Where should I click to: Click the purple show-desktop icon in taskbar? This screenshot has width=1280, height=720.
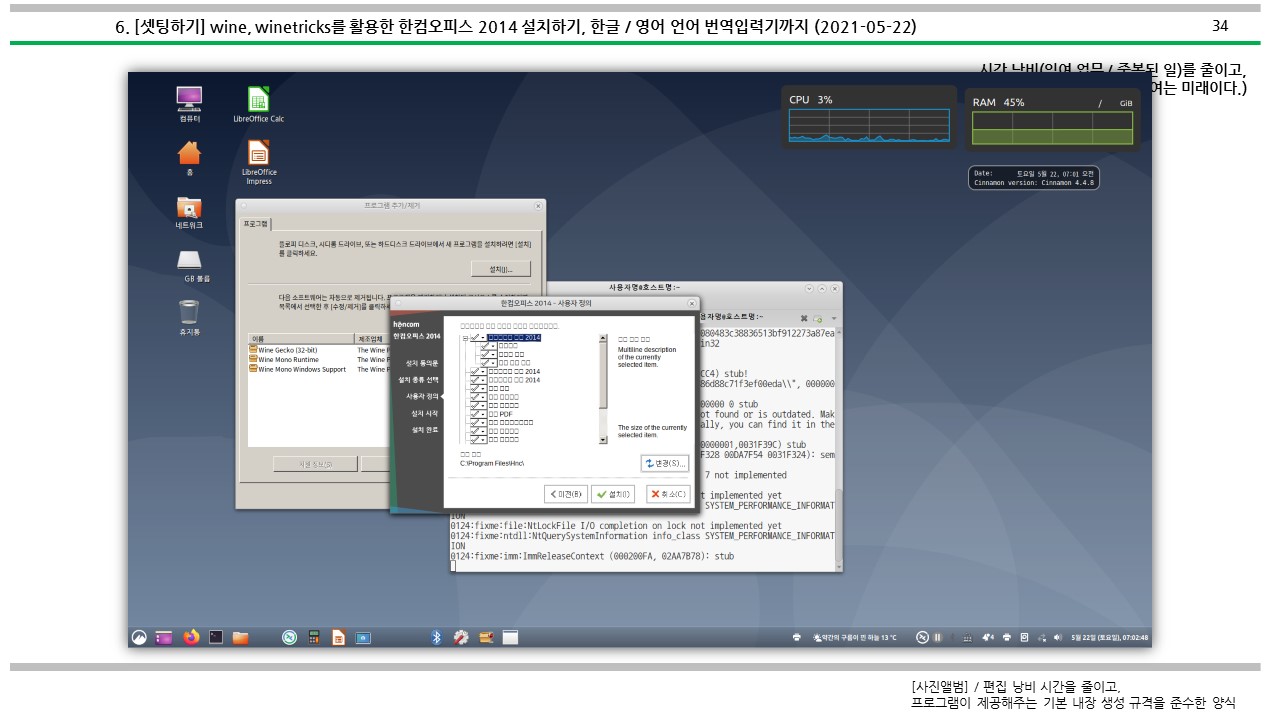[x=164, y=637]
